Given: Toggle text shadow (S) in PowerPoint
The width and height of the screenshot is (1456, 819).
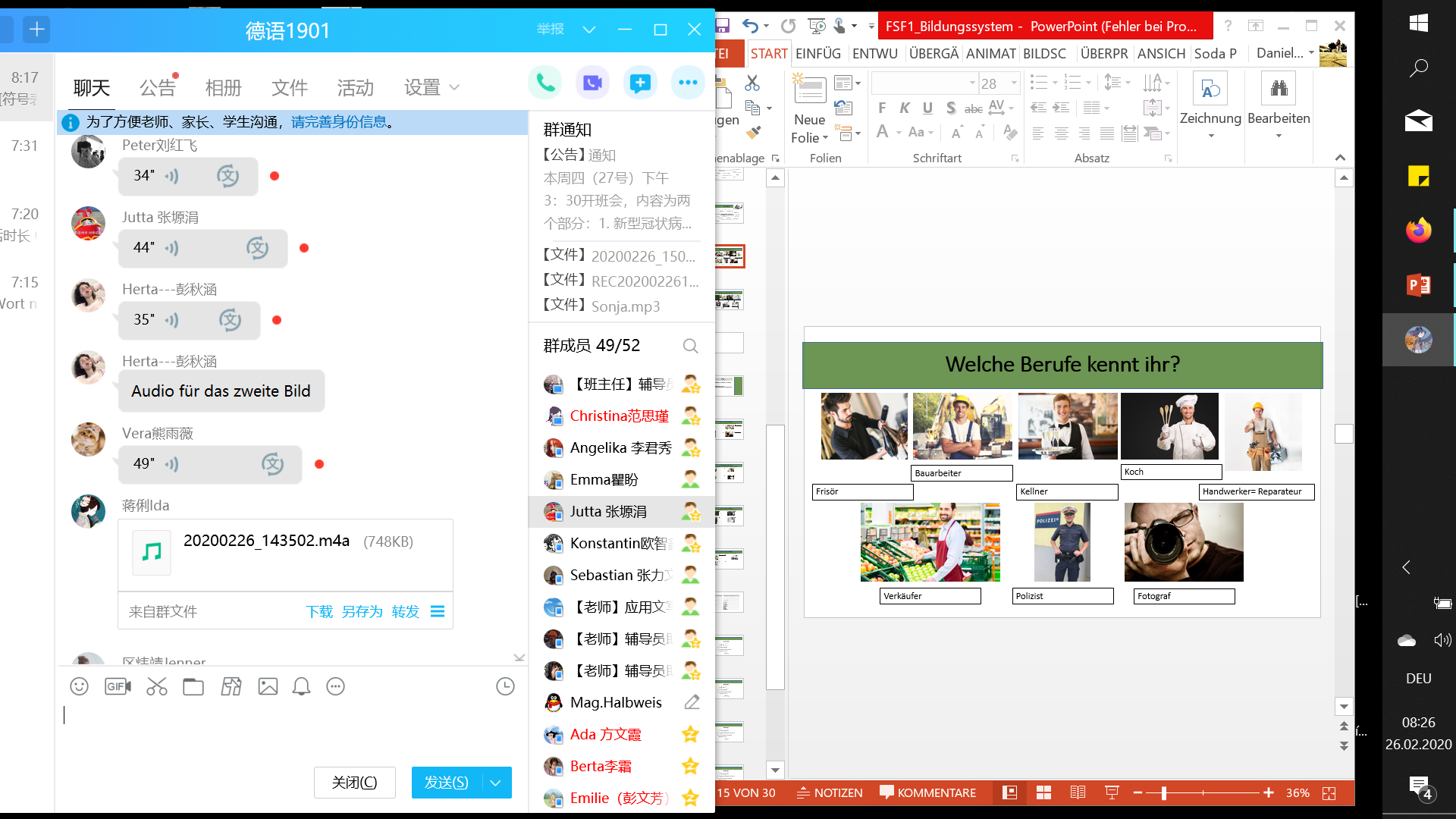Looking at the screenshot, I should pyautogui.click(x=950, y=108).
